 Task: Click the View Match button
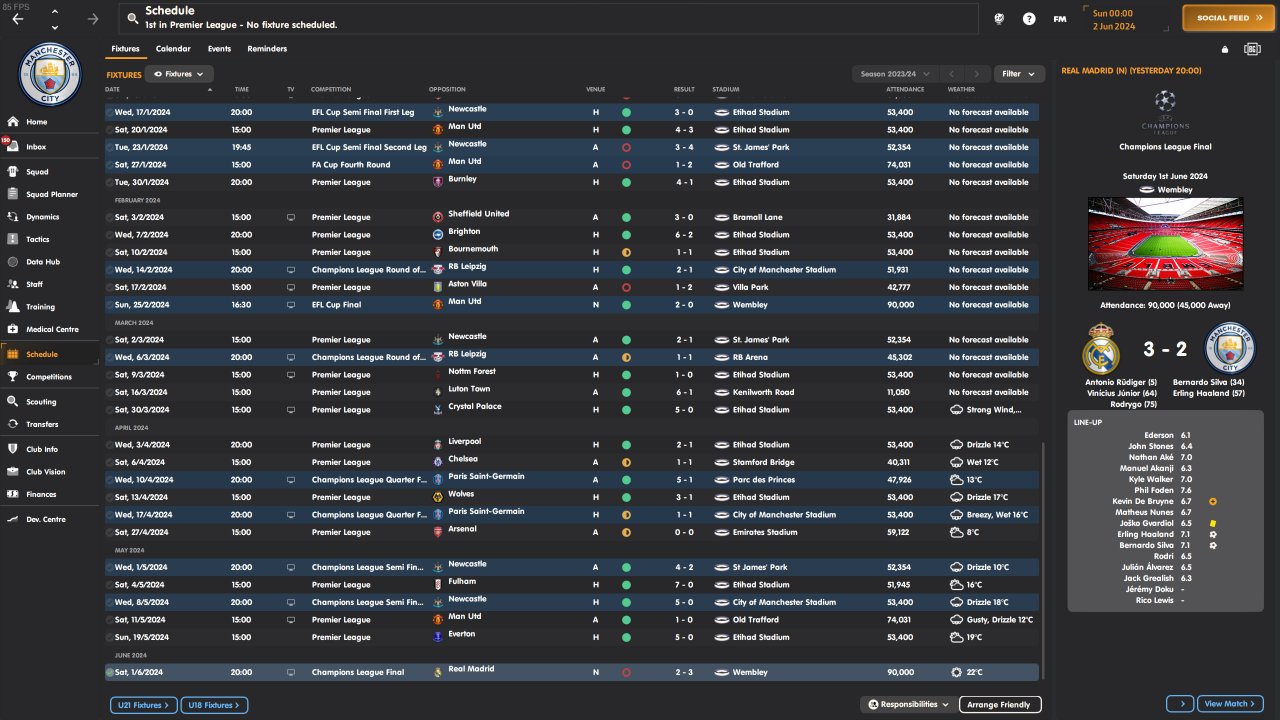pyautogui.click(x=1230, y=704)
